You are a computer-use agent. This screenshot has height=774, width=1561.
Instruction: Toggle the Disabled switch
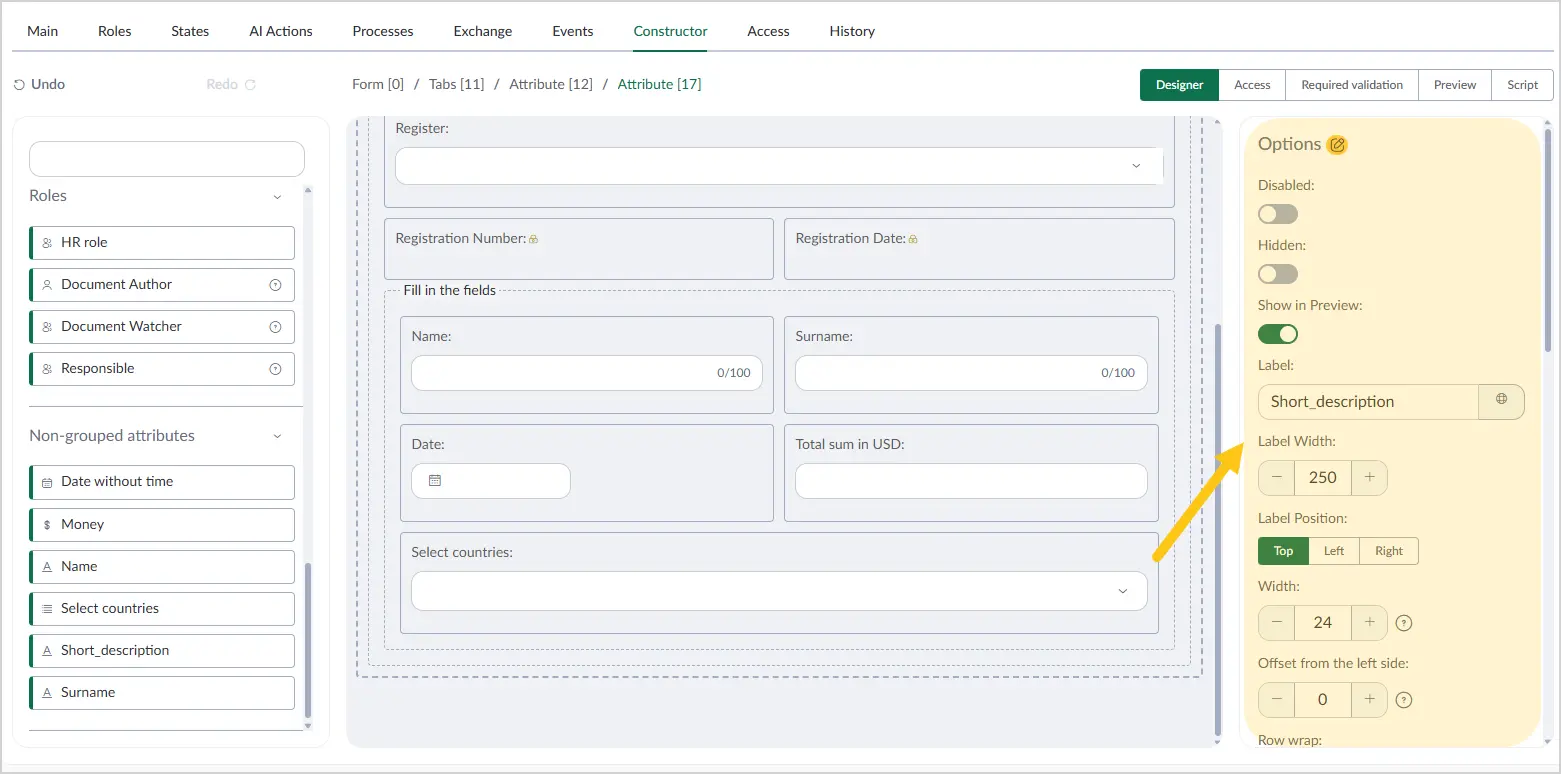1278,214
